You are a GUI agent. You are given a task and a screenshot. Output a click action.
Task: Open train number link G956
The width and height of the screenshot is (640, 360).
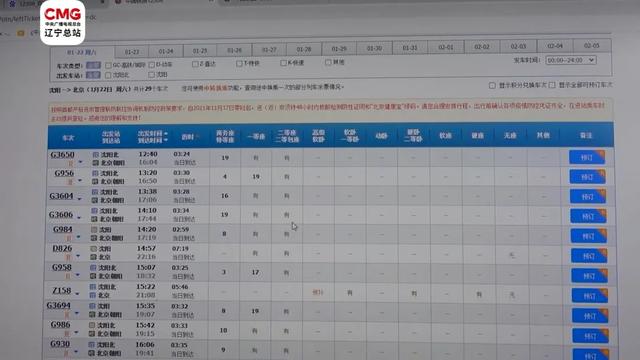pos(64,173)
